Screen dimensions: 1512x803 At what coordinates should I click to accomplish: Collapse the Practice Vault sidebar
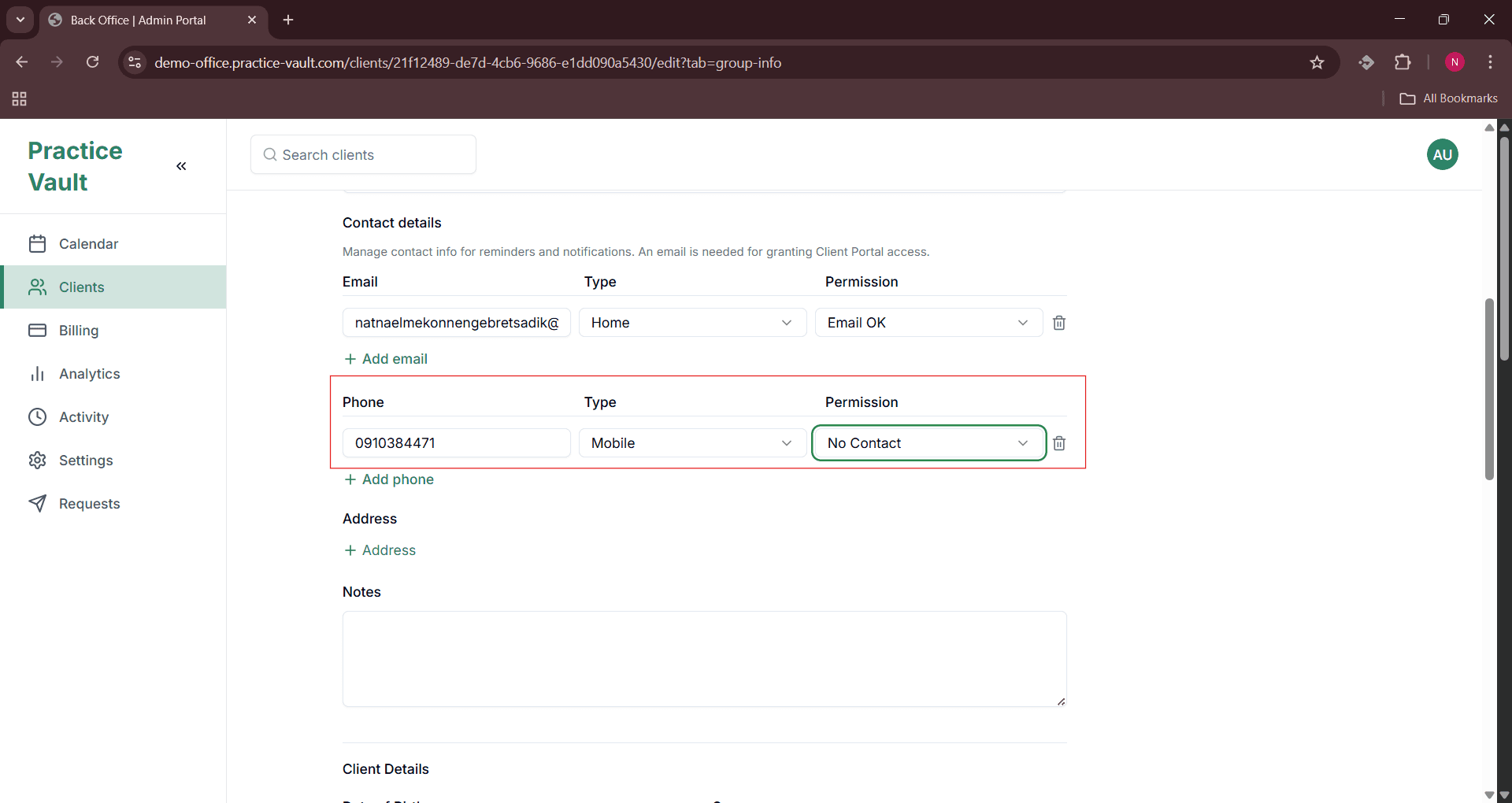(181, 166)
